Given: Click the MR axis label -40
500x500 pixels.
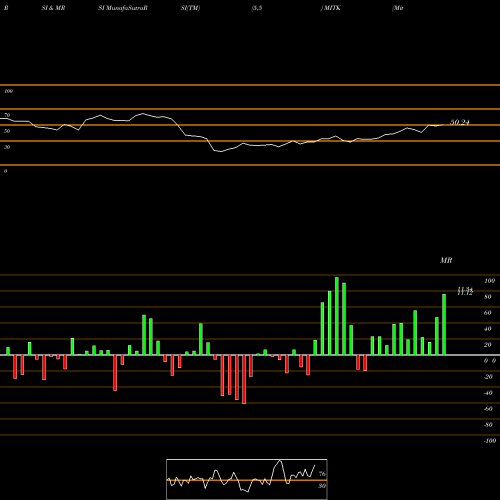Looking at the screenshot, I should (488, 393).
